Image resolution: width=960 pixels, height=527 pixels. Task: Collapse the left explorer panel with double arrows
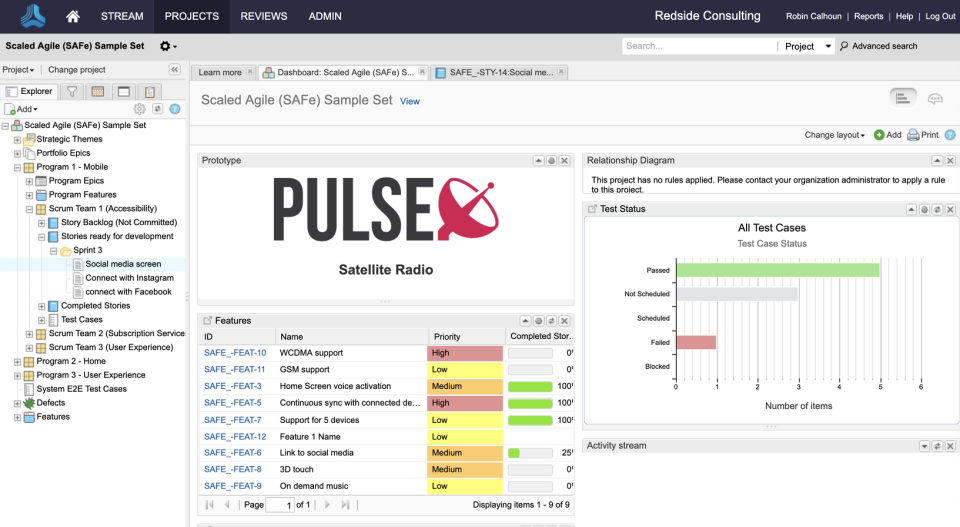click(174, 69)
